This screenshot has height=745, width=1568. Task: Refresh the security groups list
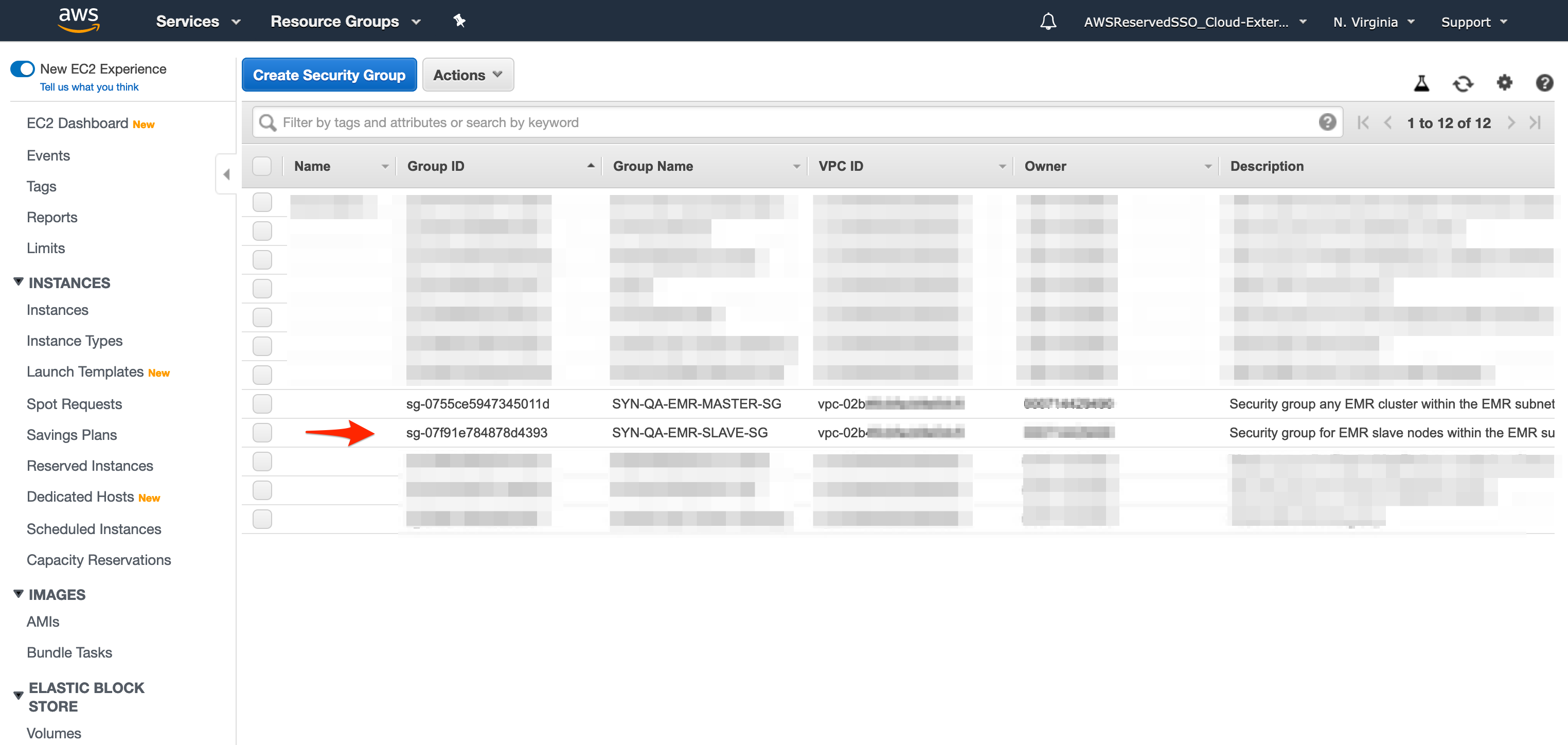point(1463,83)
